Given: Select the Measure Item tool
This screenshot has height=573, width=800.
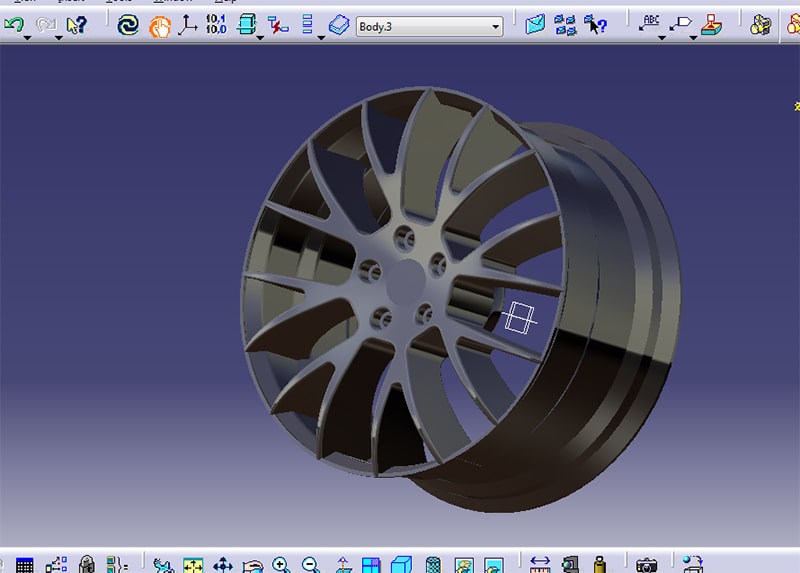Looking at the screenshot, I should pyautogui.click(x=570, y=564).
